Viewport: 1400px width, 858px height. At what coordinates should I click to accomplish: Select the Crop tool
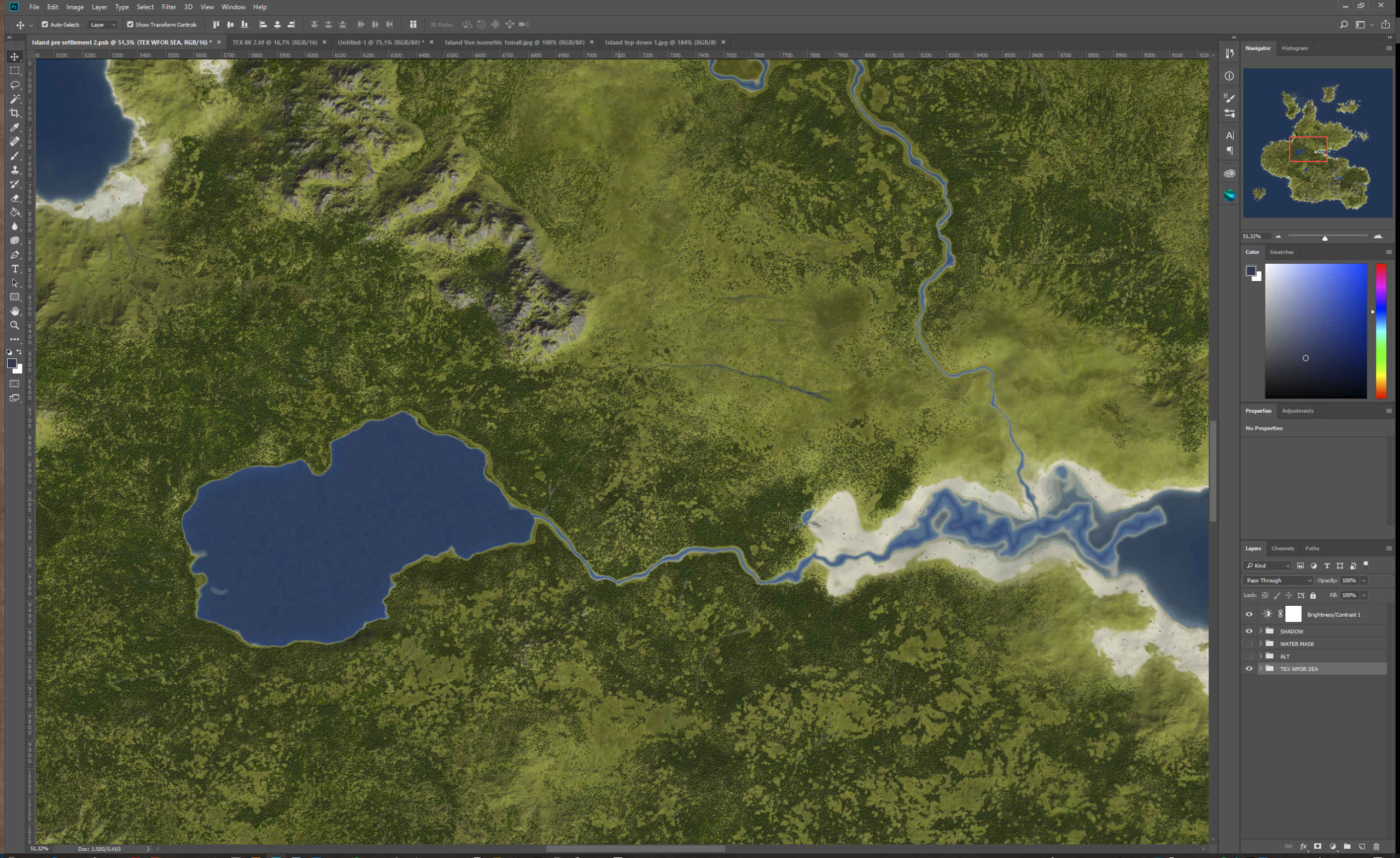pyautogui.click(x=15, y=113)
